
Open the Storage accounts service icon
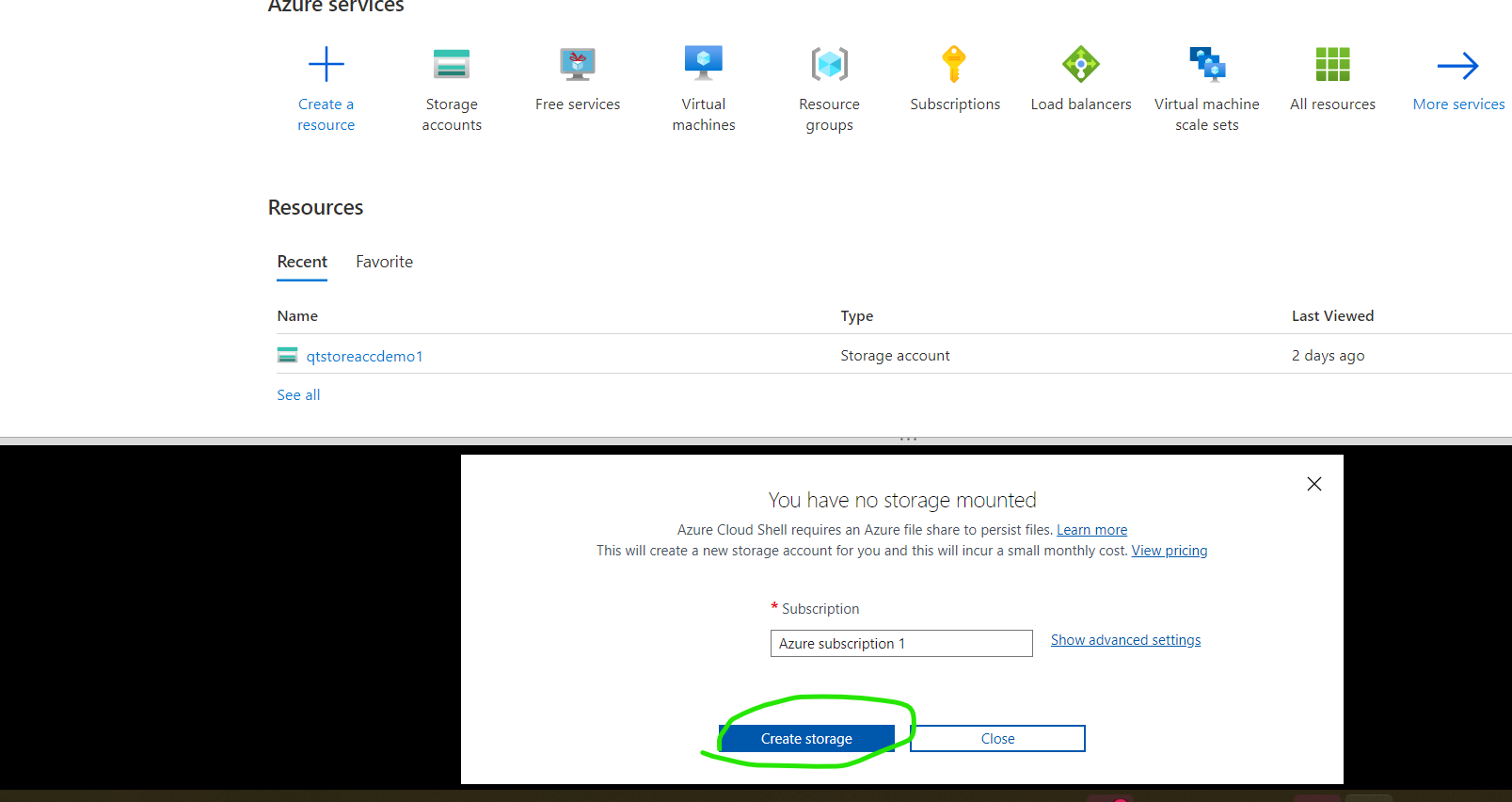452,64
